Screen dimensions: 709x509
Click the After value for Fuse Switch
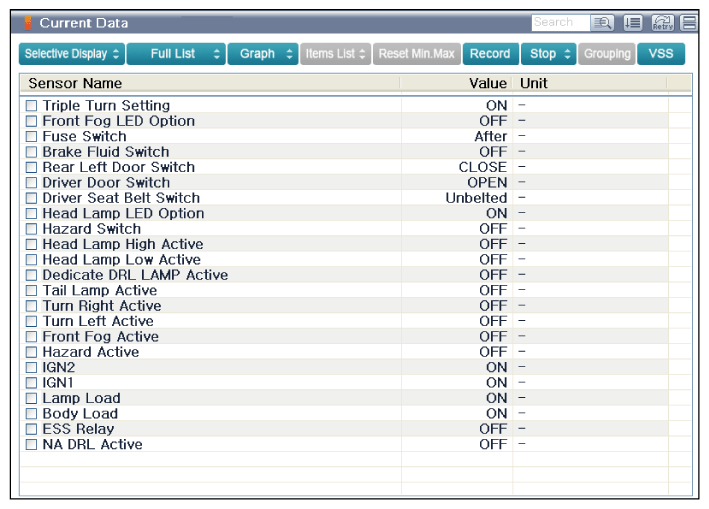point(491,137)
